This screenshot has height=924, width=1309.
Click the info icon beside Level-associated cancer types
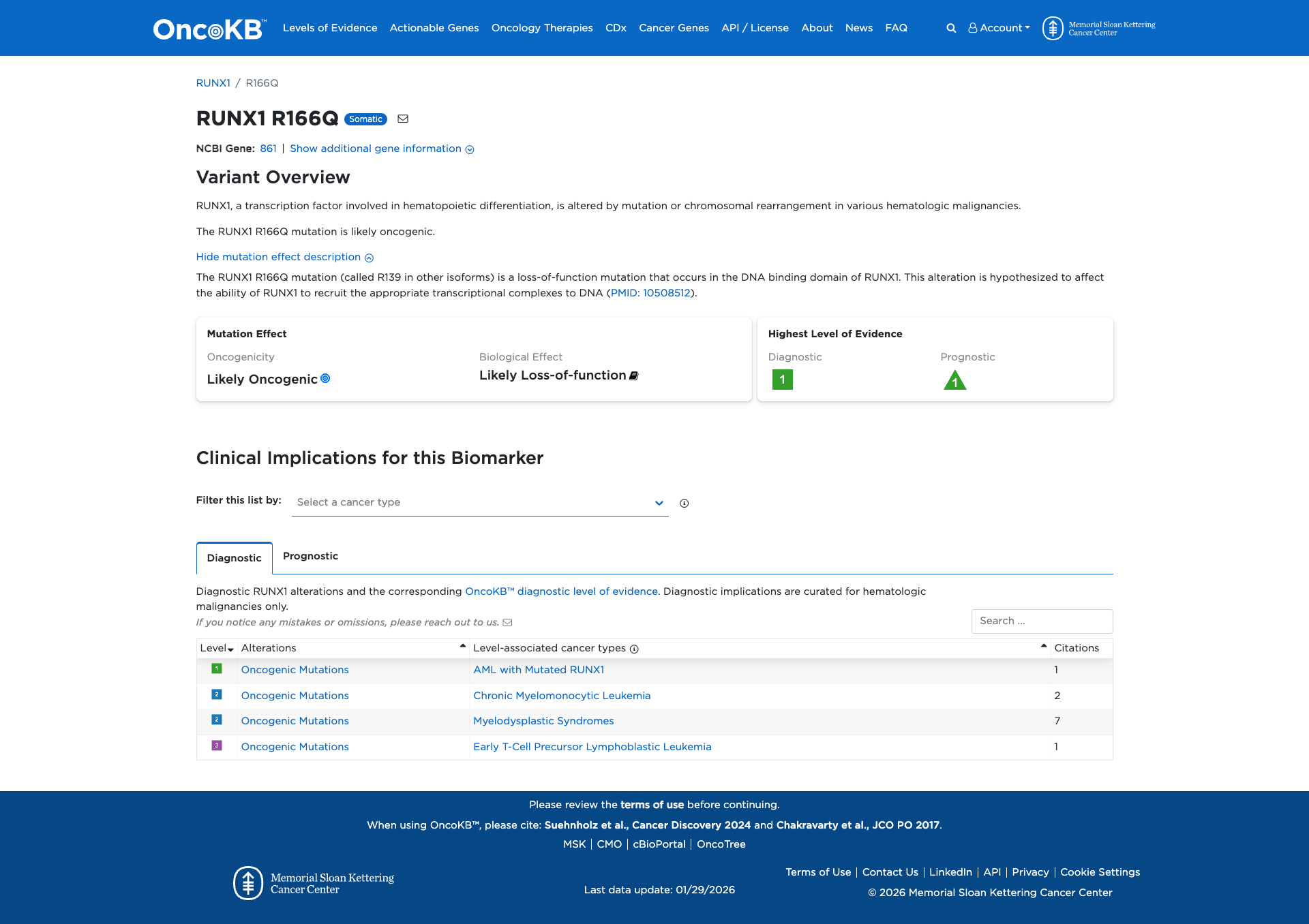pos(634,649)
